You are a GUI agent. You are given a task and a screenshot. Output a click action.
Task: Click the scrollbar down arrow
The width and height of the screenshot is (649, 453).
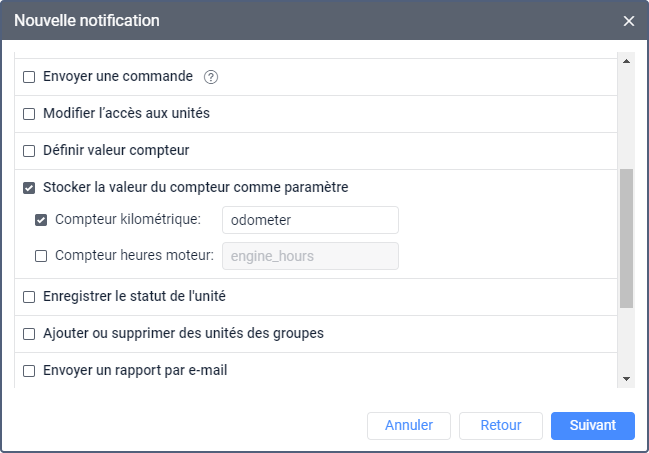click(x=626, y=379)
